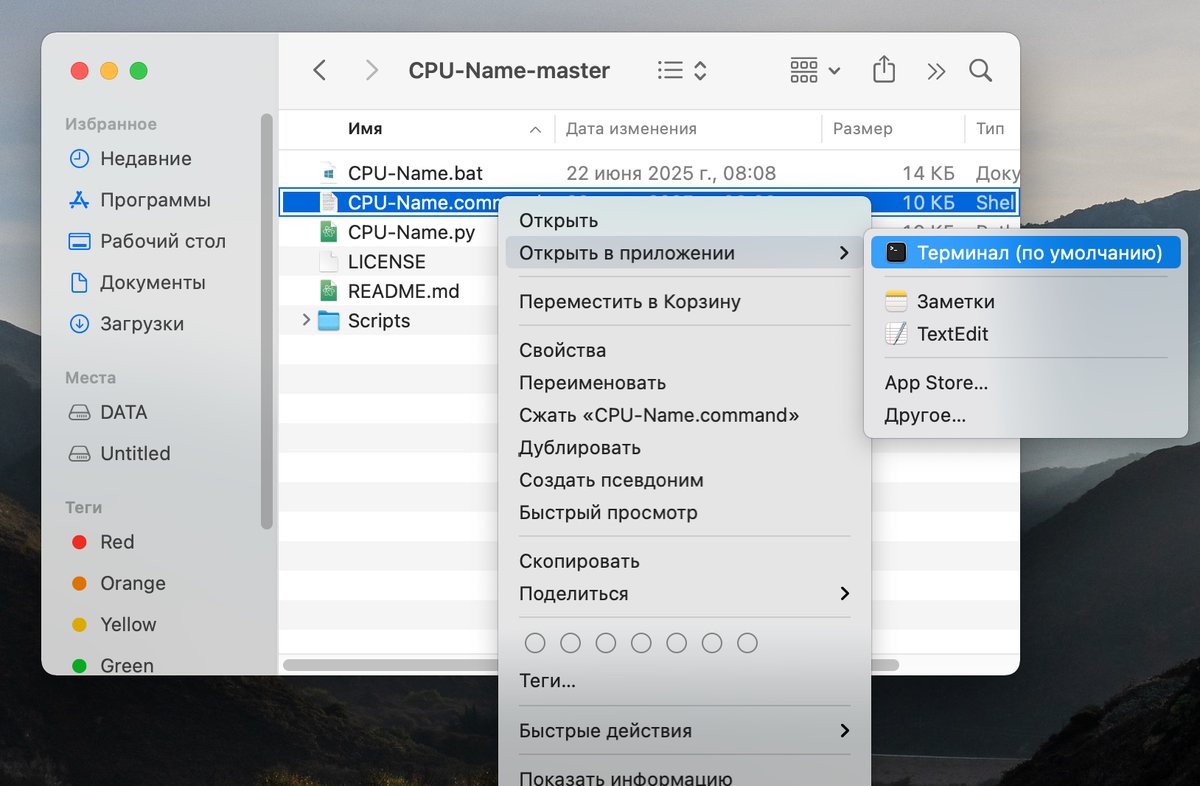1200x786 pixels.
Task: Open the grouping options dropdown in toolbar
Action: coord(815,70)
